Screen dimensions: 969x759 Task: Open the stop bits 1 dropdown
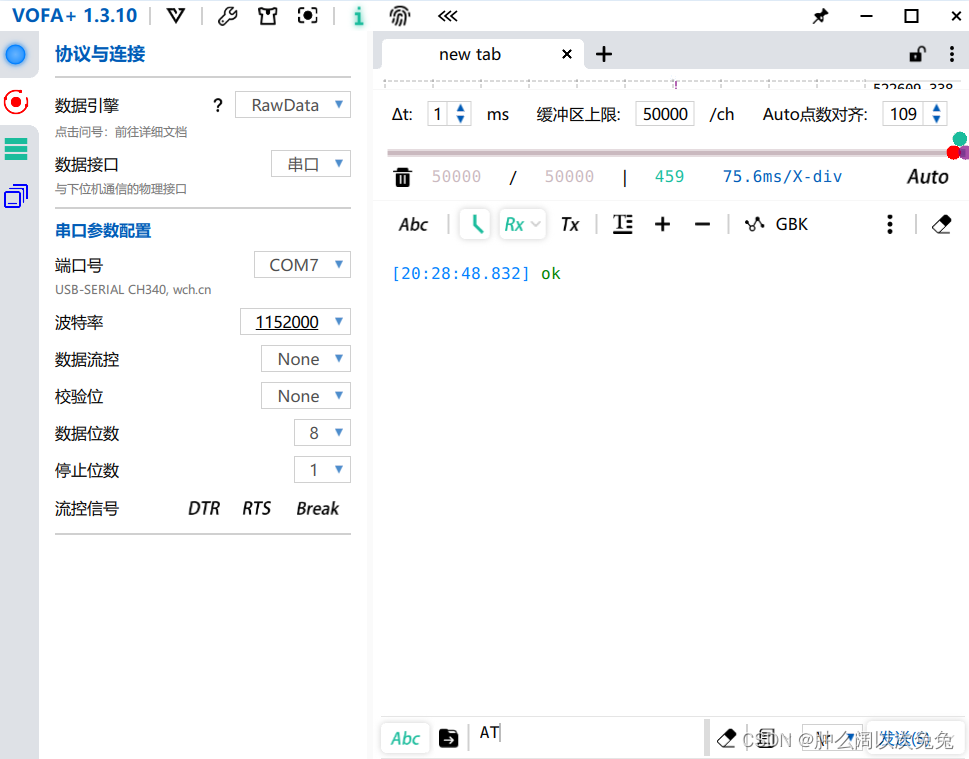(322, 470)
